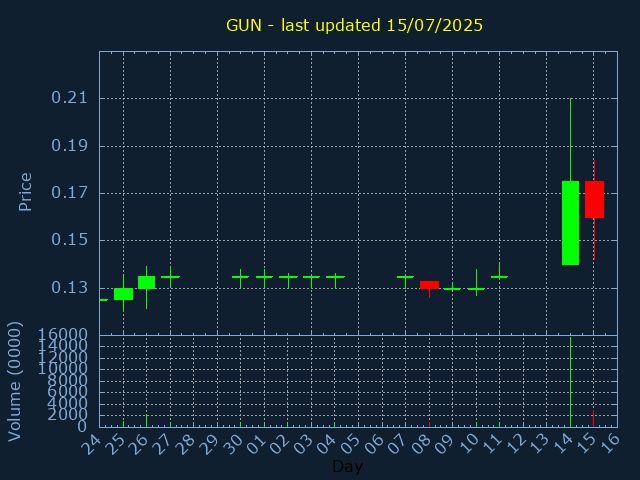640x480 pixels.
Task: Click the 0 volume tick label
Action: click(82, 427)
